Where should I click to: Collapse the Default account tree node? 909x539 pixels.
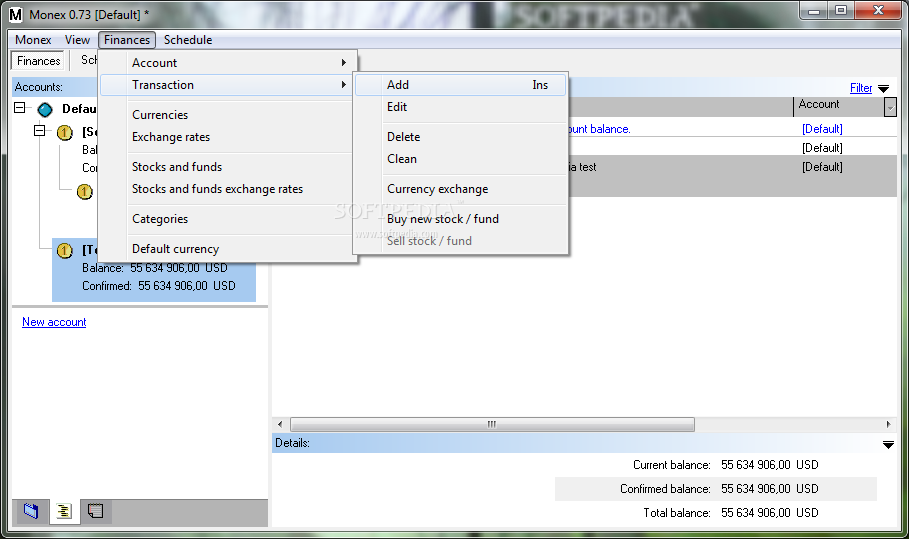20,108
